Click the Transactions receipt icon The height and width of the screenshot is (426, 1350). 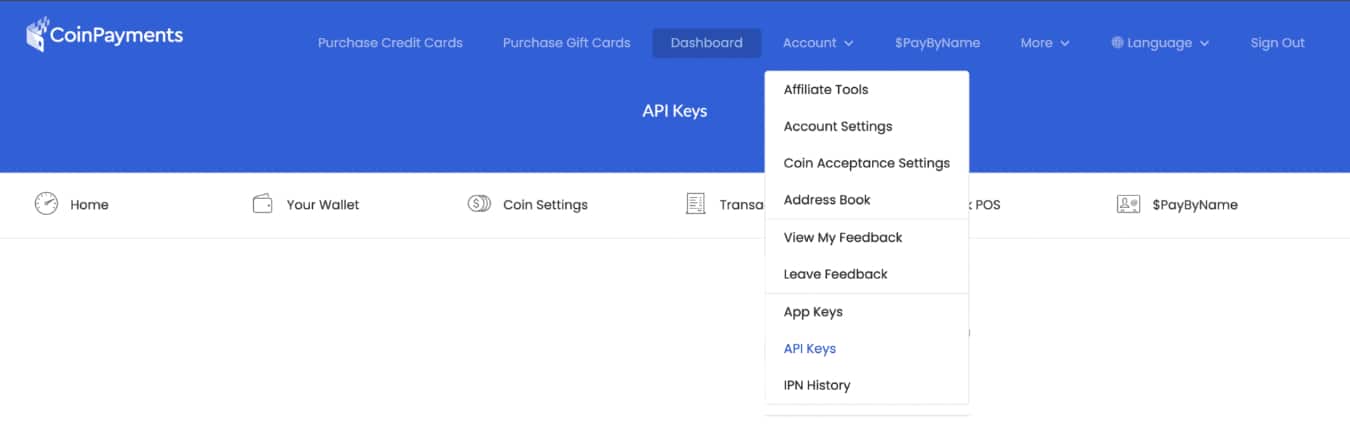[695, 204]
